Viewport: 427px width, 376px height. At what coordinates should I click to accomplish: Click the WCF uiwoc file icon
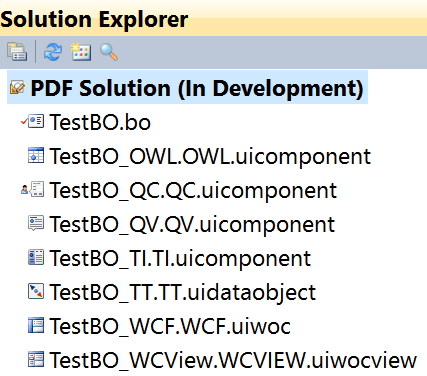coord(36,325)
